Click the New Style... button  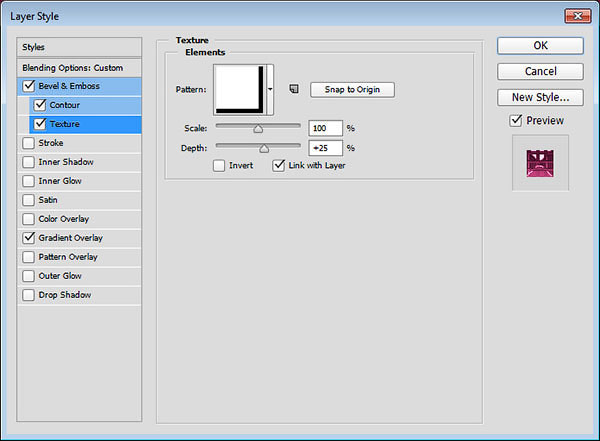tap(540, 97)
